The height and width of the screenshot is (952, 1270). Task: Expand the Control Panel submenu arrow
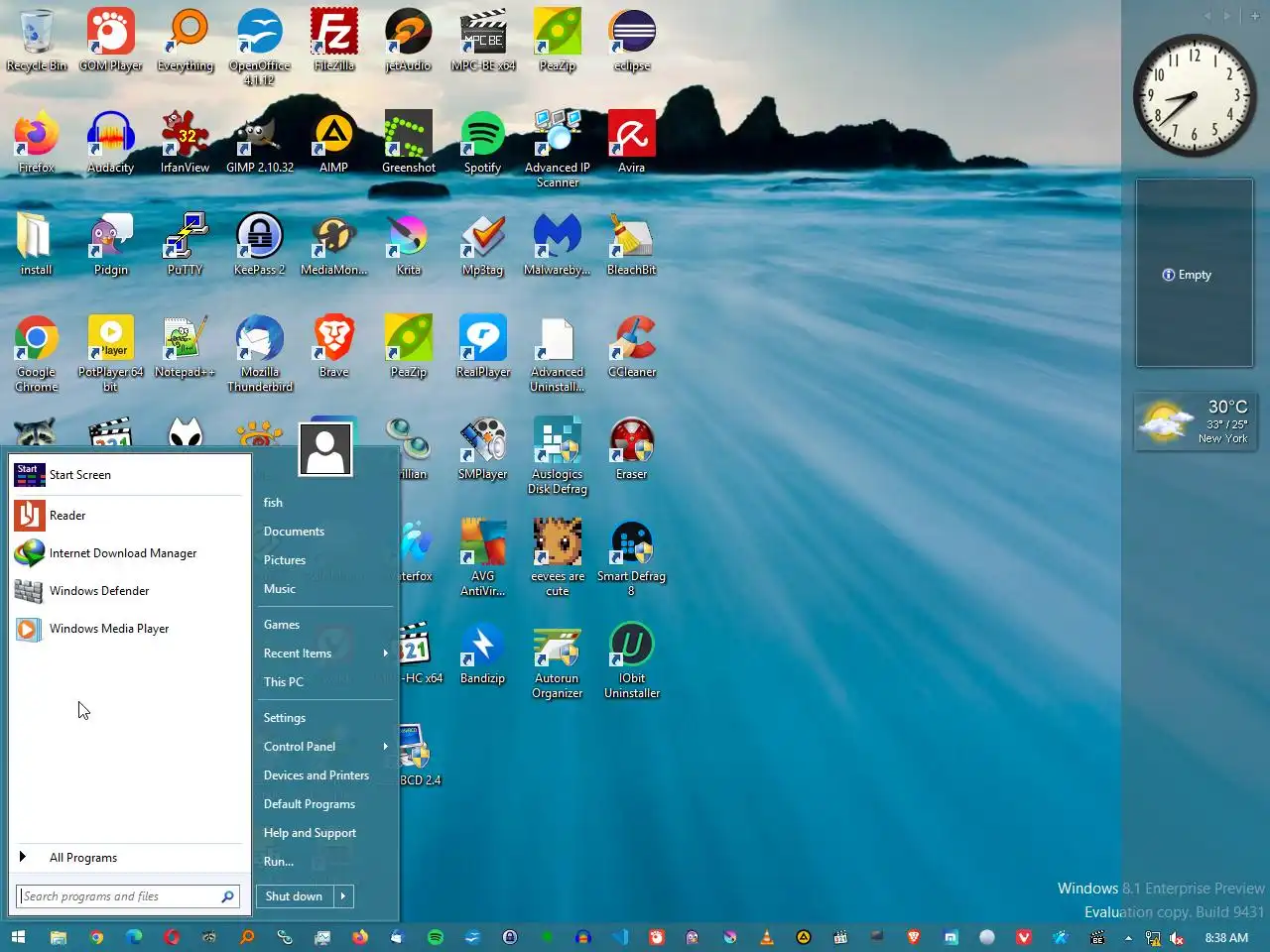385,747
